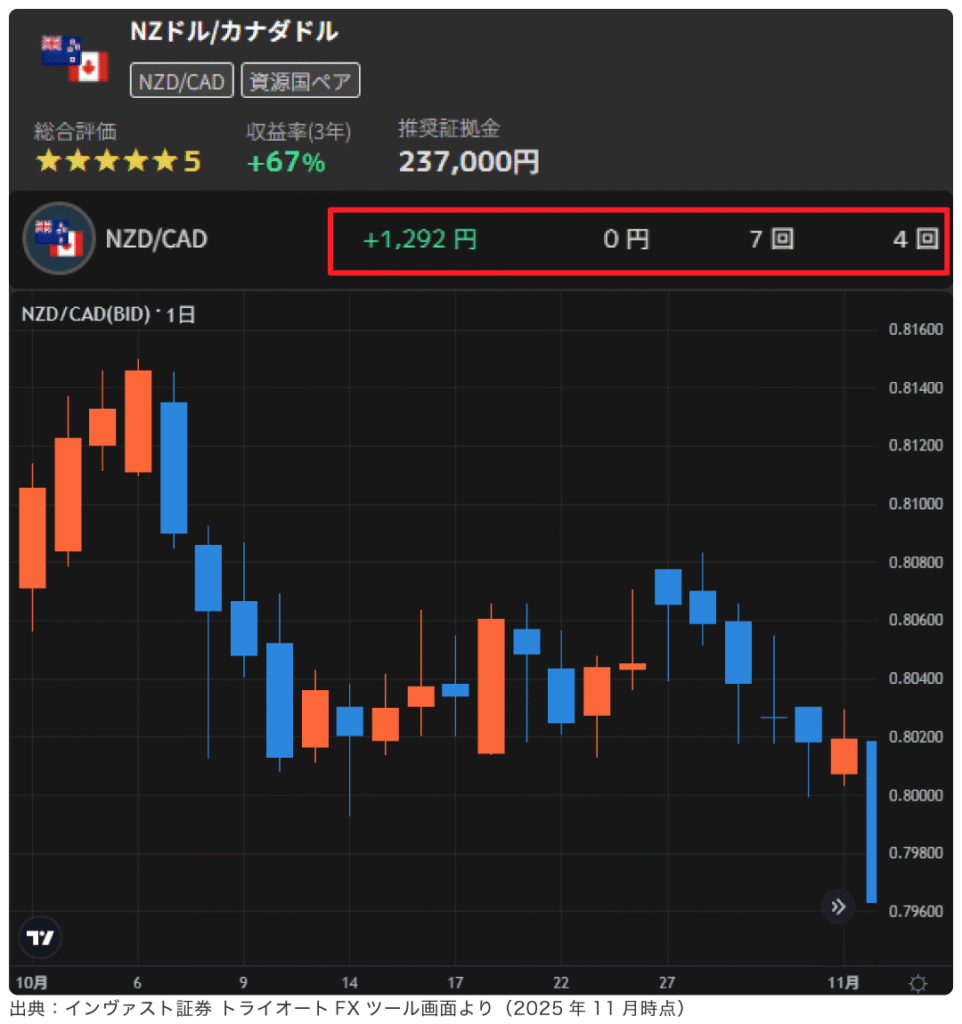This screenshot has width=962, height=1024.
Task: Click the NZドル/カナダドル title
Action: pos(234,32)
